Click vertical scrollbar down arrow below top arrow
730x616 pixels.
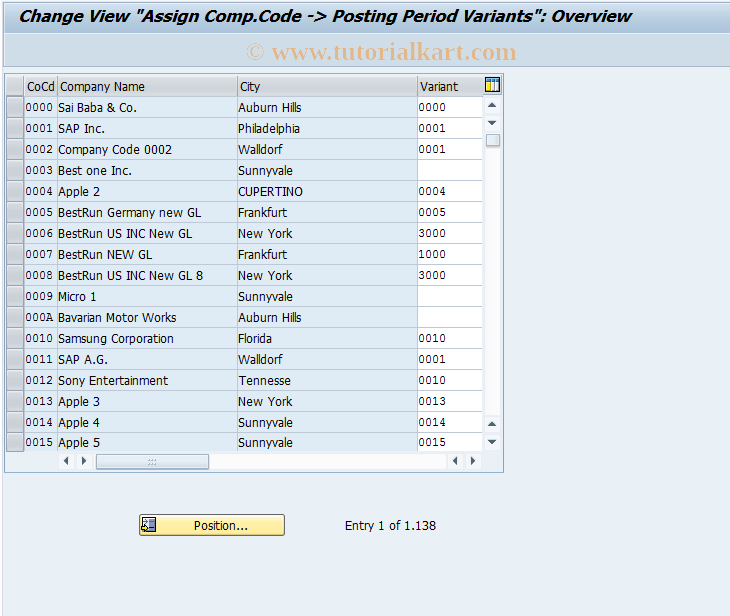coord(492,123)
